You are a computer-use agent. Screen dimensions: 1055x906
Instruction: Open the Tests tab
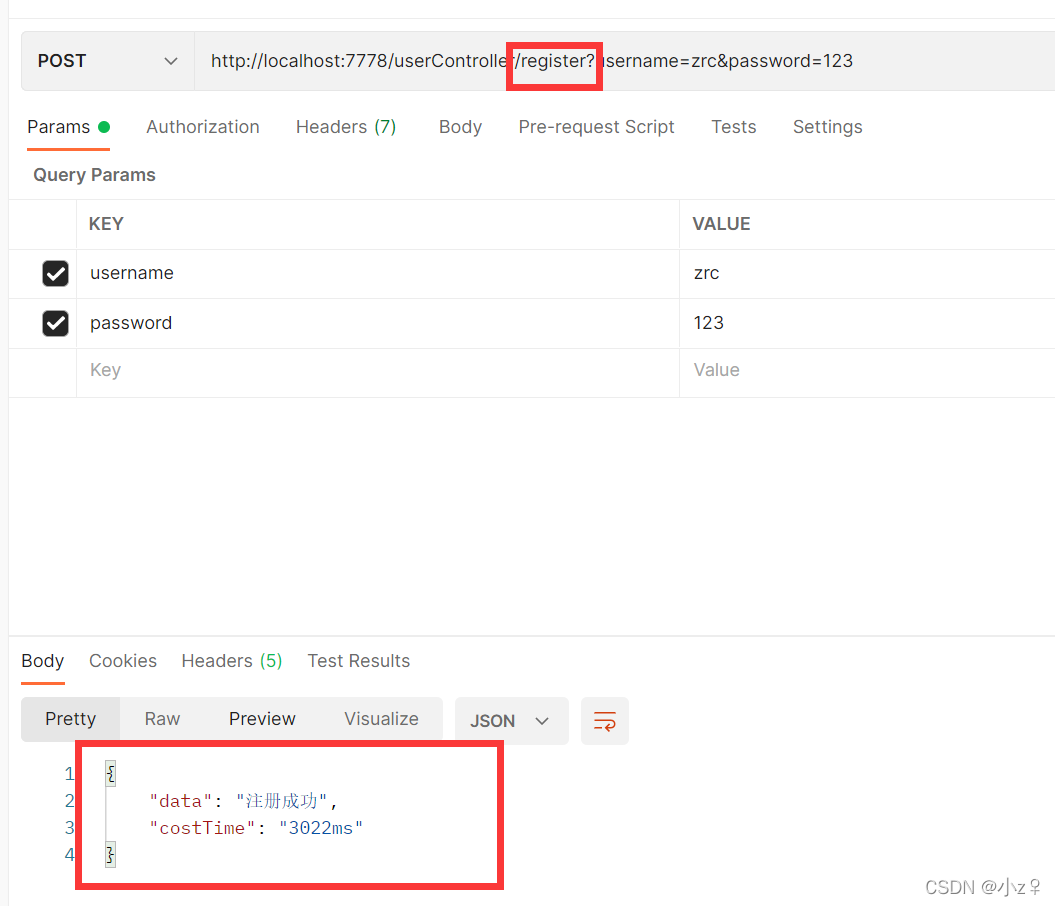pos(733,127)
